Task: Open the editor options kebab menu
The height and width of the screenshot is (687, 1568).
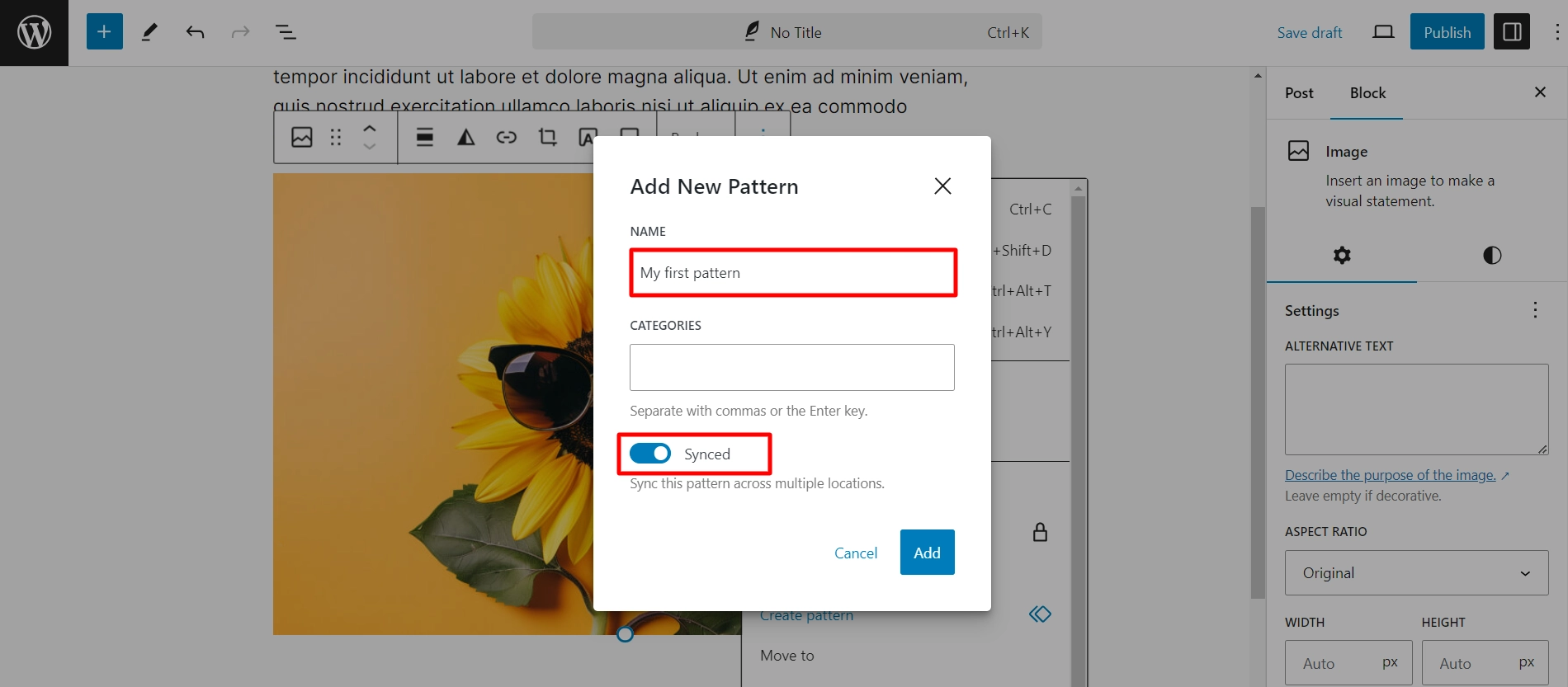Action: pos(1556,32)
